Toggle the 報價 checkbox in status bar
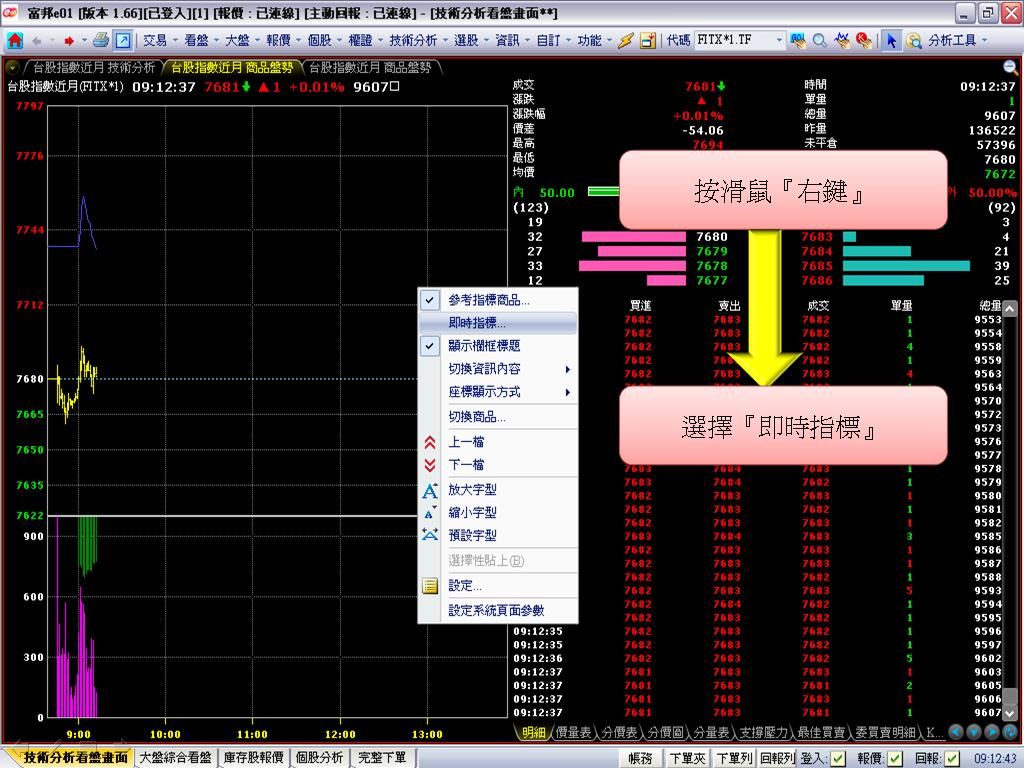This screenshot has width=1024, height=768. pyautogui.click(x=895, y=758)
